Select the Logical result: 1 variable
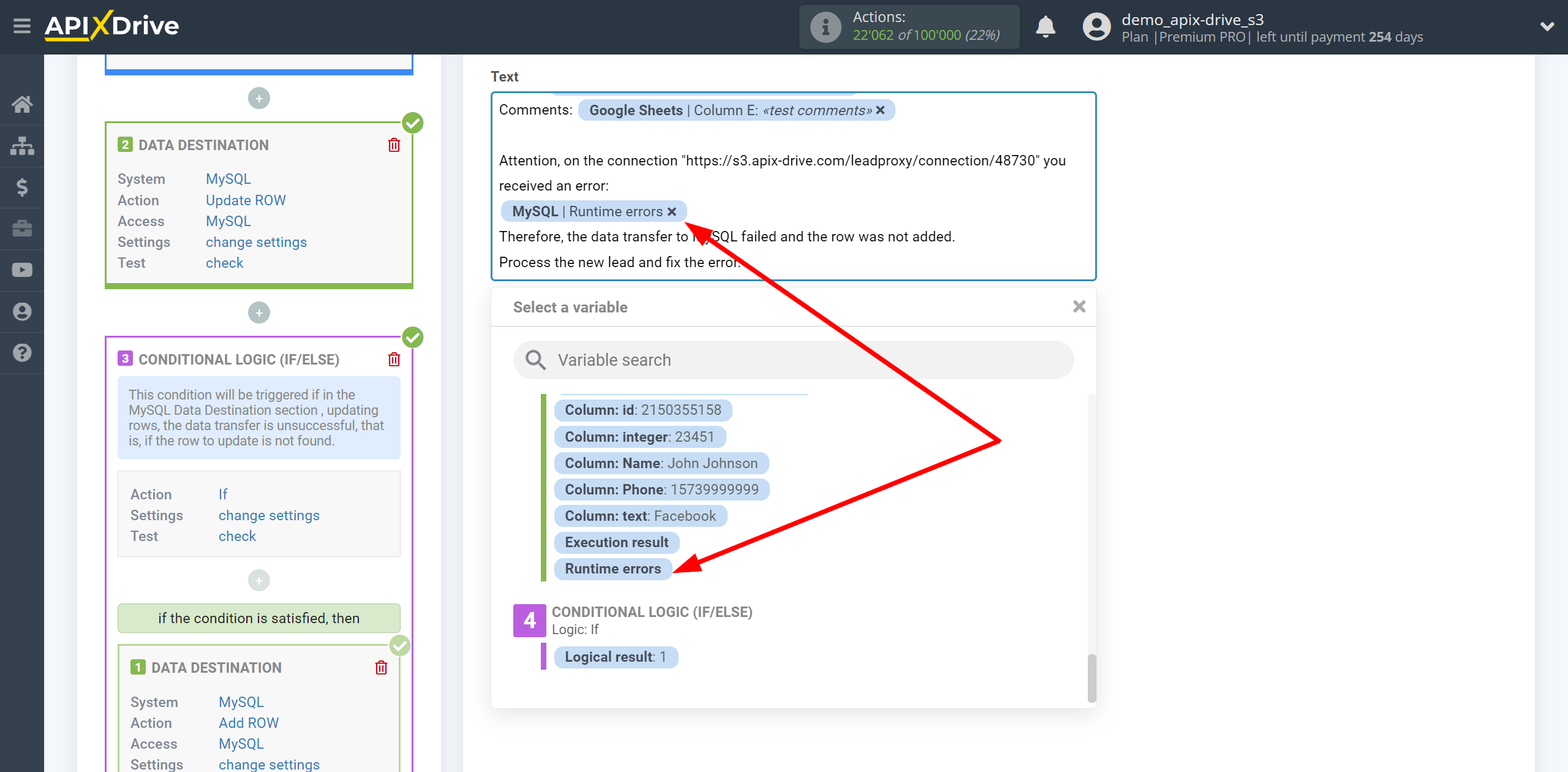The height and width of the screenshot is (772, 1568). tap(616, 657)
